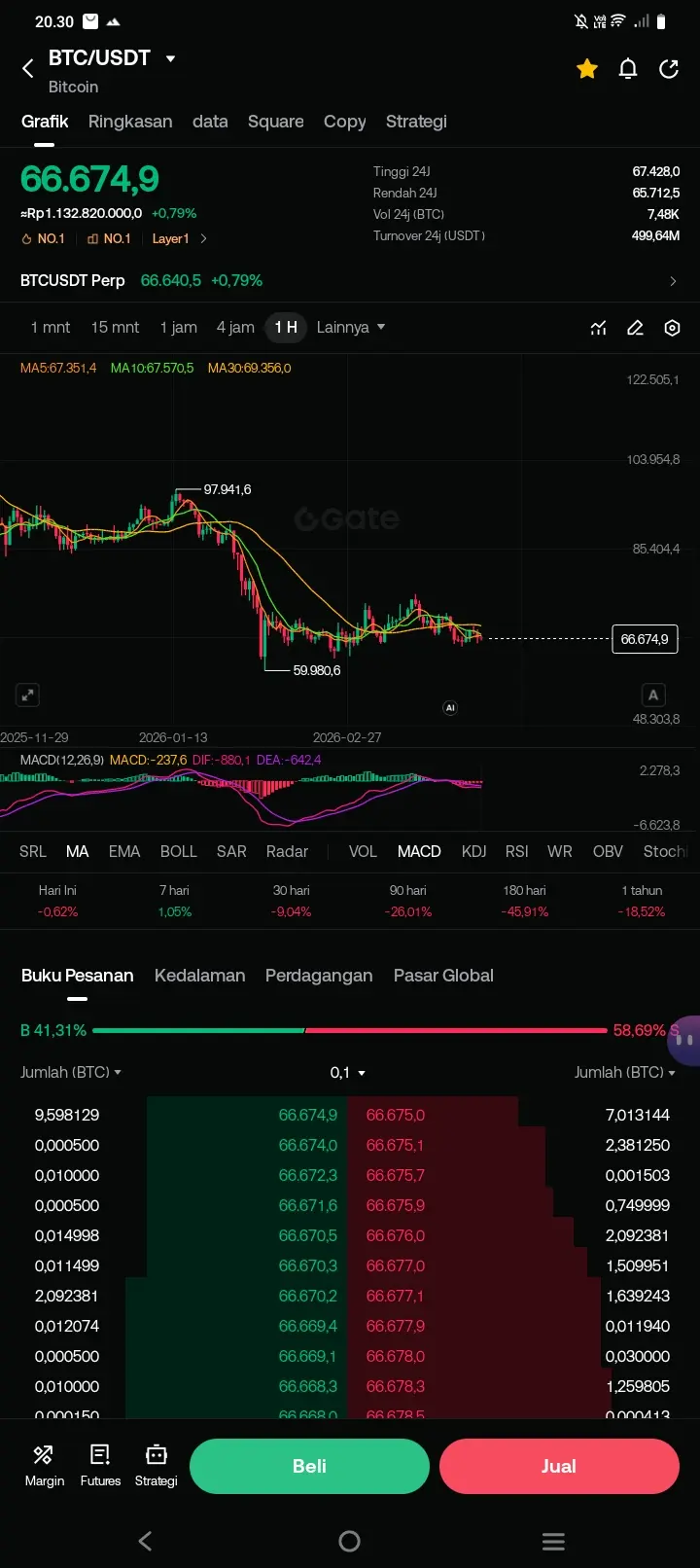Tap Android home circle button

tap(350, 1541)
